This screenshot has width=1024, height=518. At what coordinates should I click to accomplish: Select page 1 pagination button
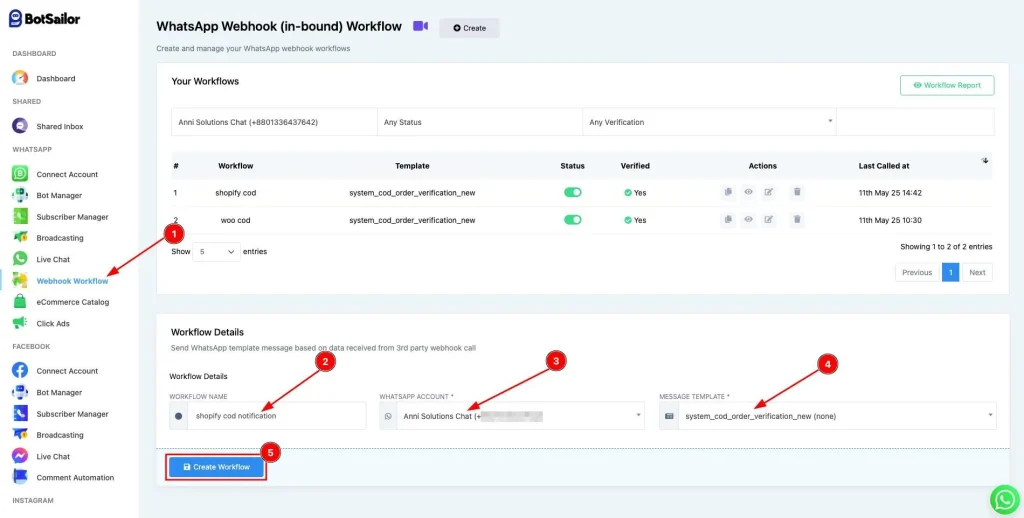pos(950,272)
